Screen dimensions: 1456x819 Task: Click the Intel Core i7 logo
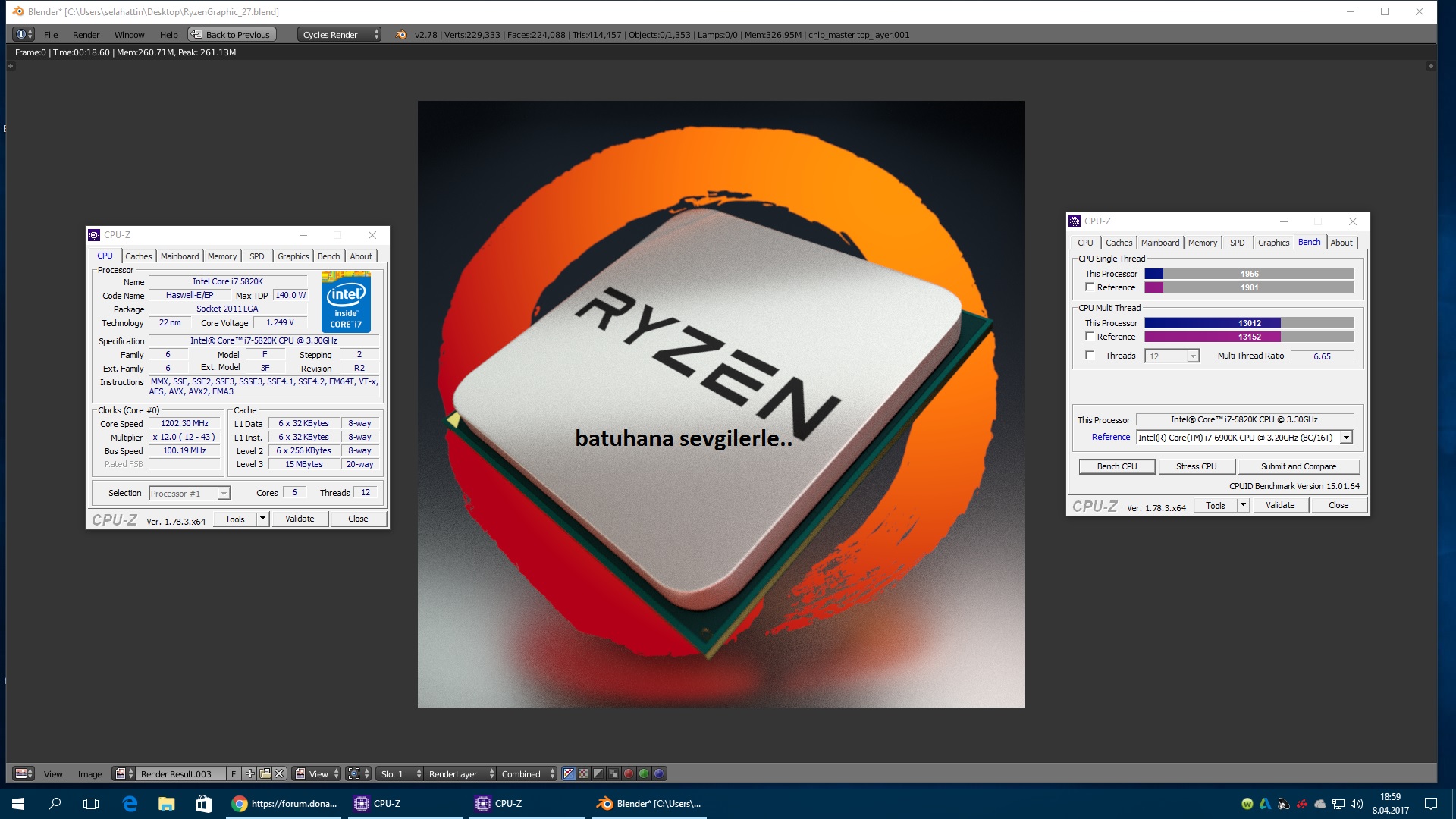(x=346, y=302)
